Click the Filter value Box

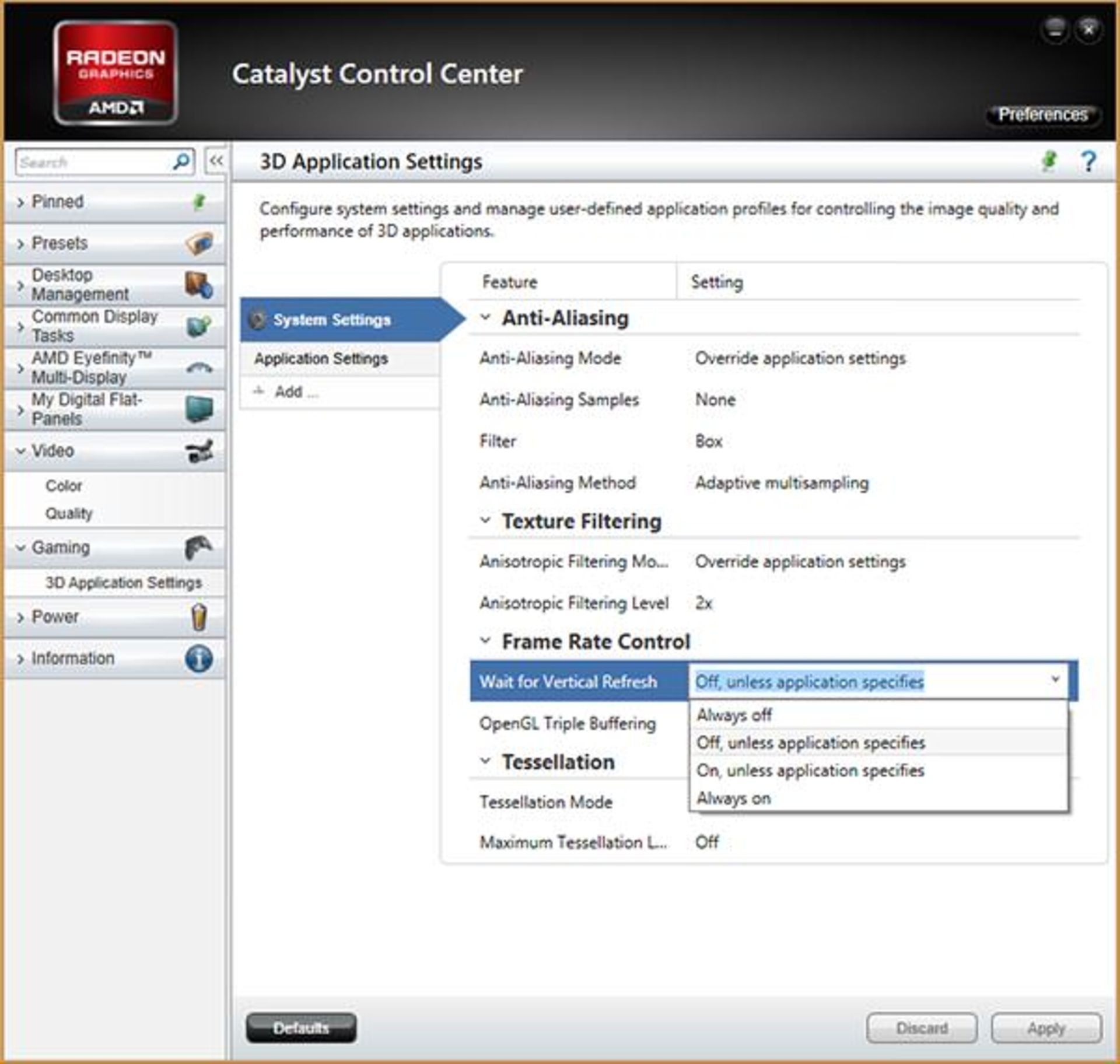(x=709, y=441)
